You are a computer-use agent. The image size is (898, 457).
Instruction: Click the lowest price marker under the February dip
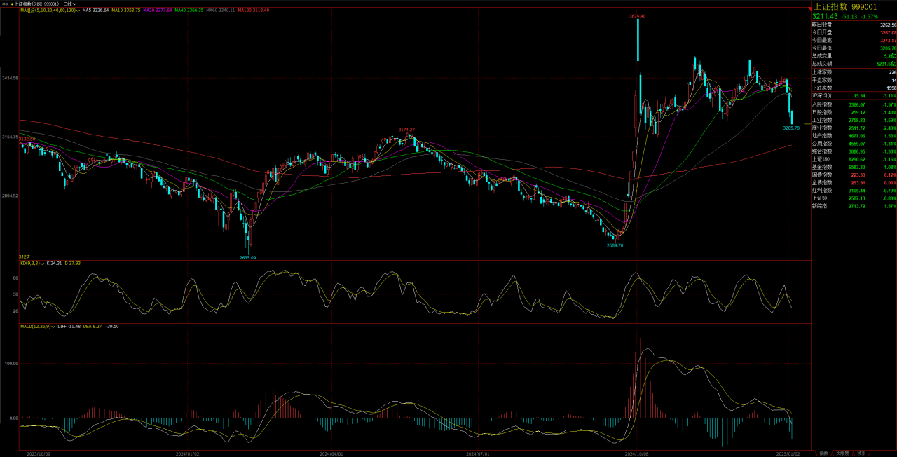click(x=246, y=257)
